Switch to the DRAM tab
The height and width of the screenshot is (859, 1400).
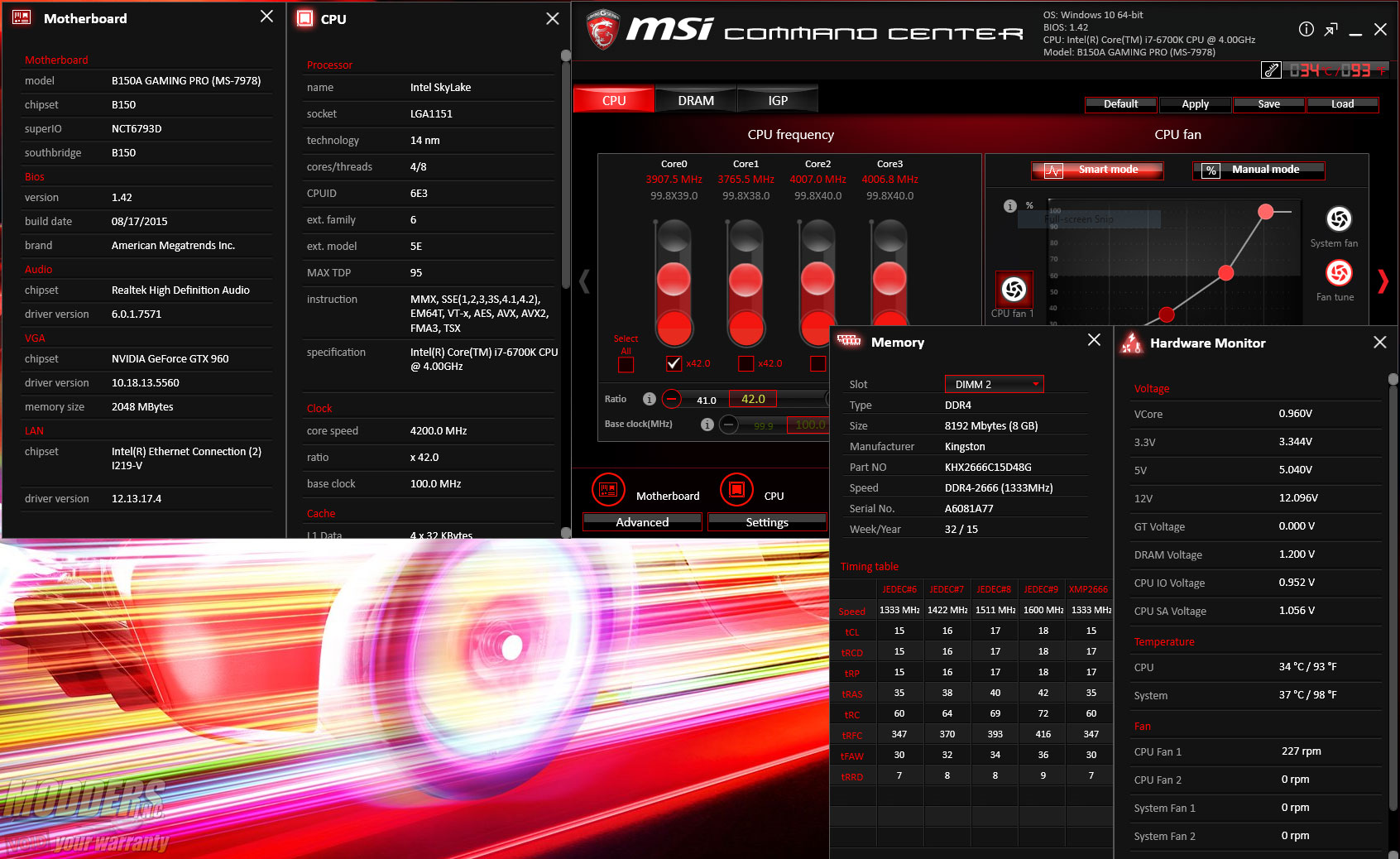click(x=696, y=100)
